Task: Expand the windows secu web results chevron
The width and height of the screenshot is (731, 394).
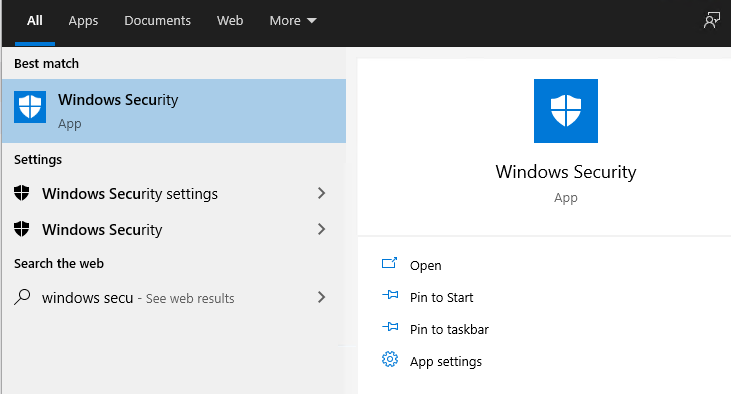Action: 321,297
